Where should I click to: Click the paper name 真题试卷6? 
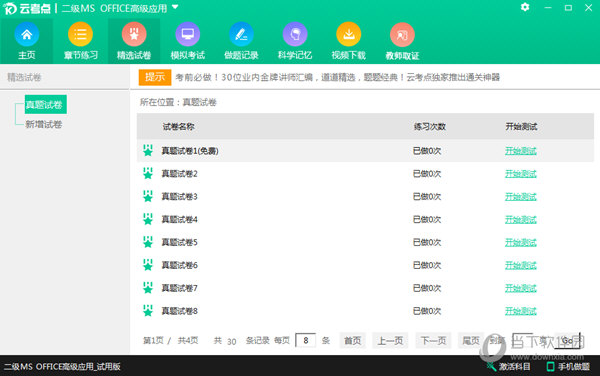[x=179, y=265]
